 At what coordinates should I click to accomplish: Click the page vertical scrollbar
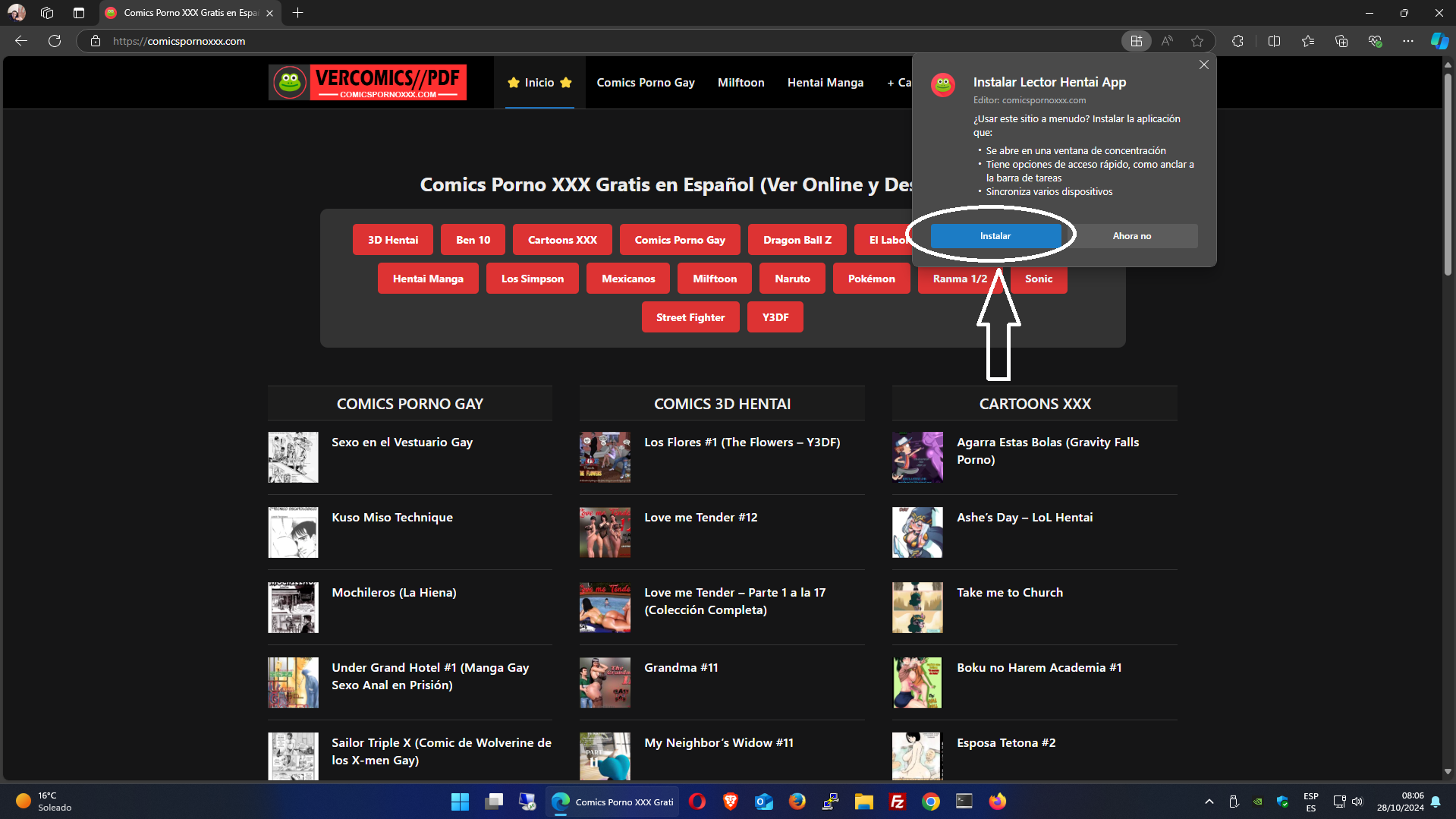(1448, 175)
